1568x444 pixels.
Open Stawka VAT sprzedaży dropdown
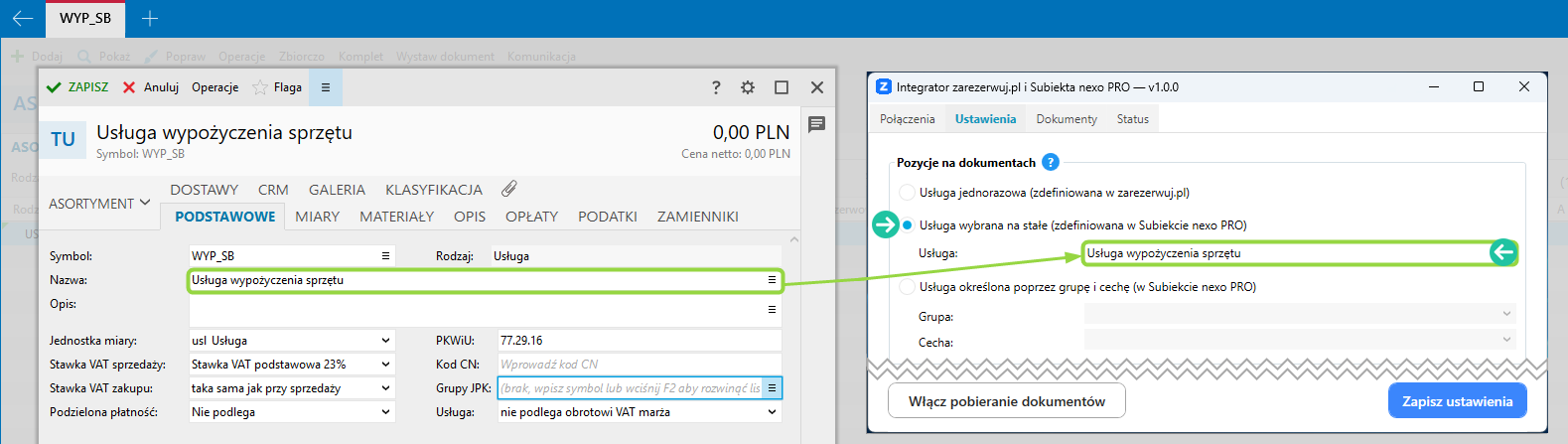click(x=385, y=365)
